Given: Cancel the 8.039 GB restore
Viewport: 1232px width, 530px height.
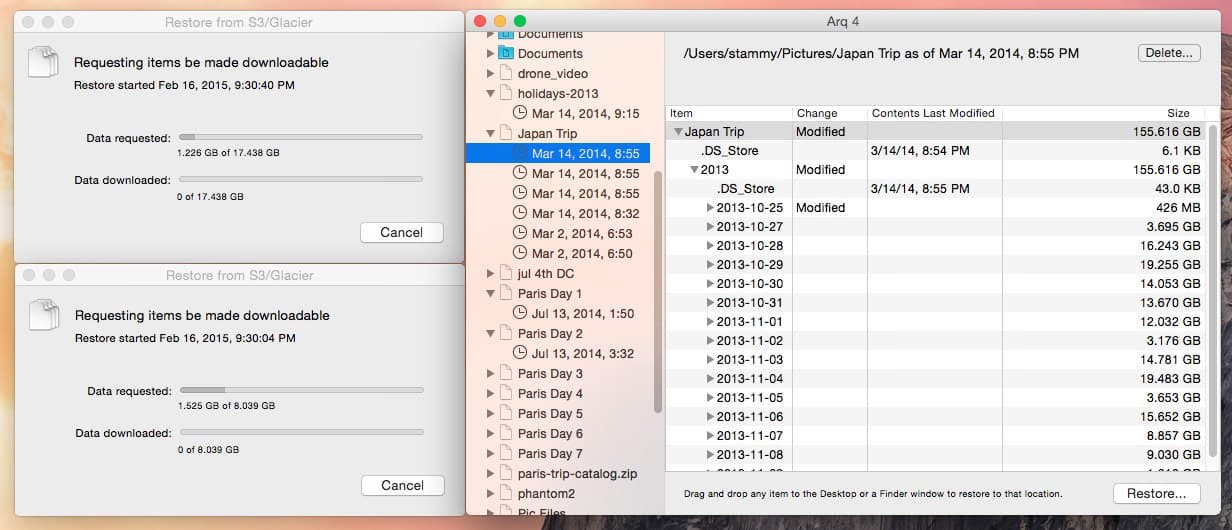Looking at the screenshot, I should [402, 485].
